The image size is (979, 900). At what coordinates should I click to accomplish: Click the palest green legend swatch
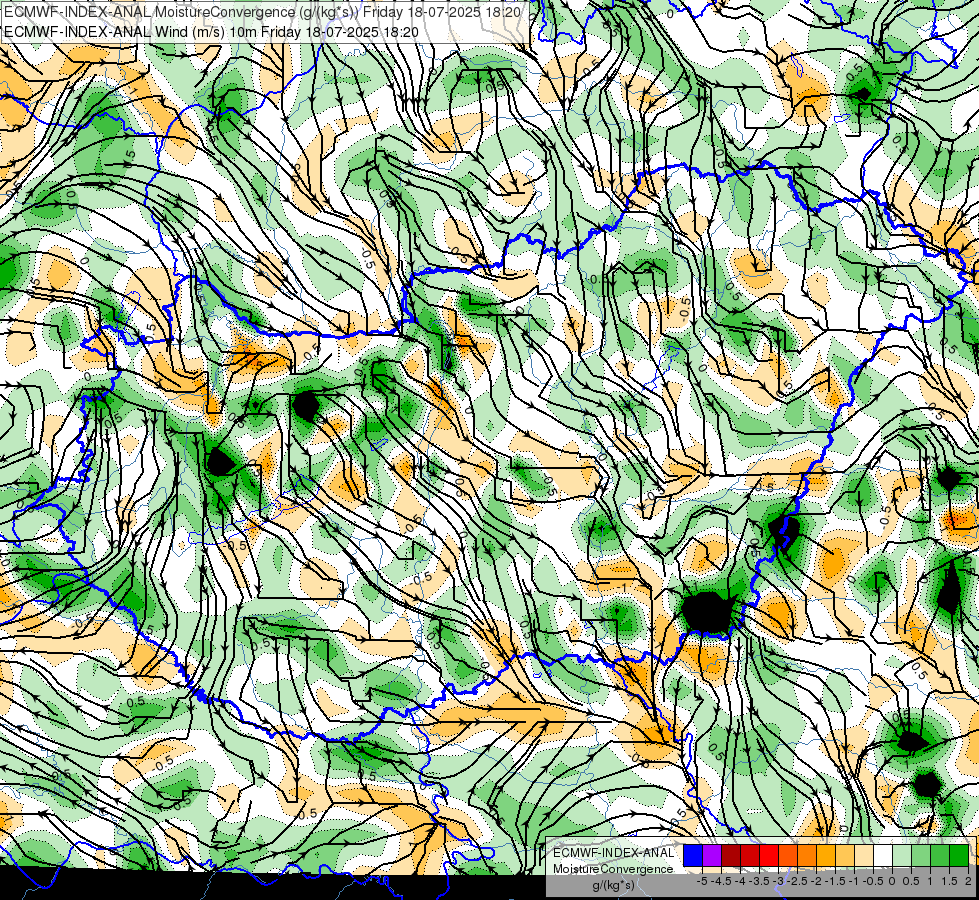pyautogui.click(x=902, y=855)
